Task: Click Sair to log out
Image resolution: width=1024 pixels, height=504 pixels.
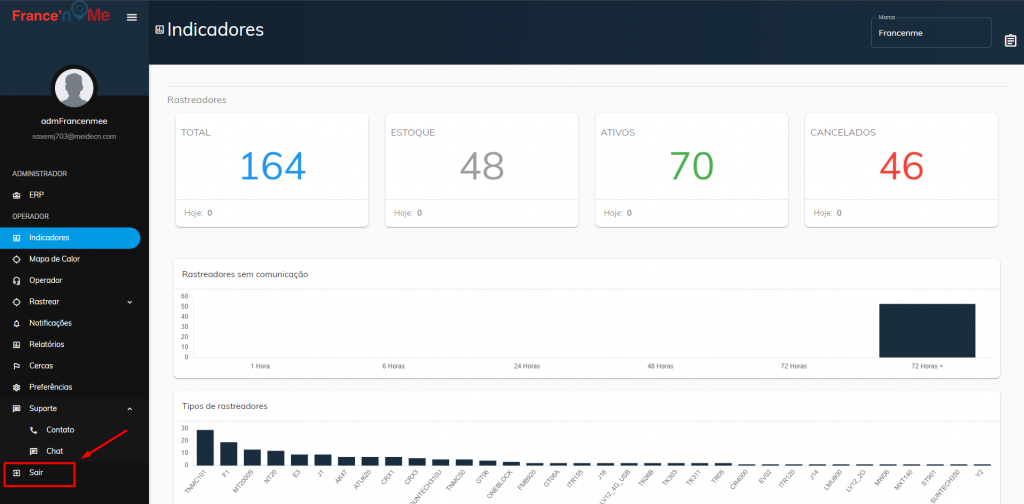Action: 36,473
